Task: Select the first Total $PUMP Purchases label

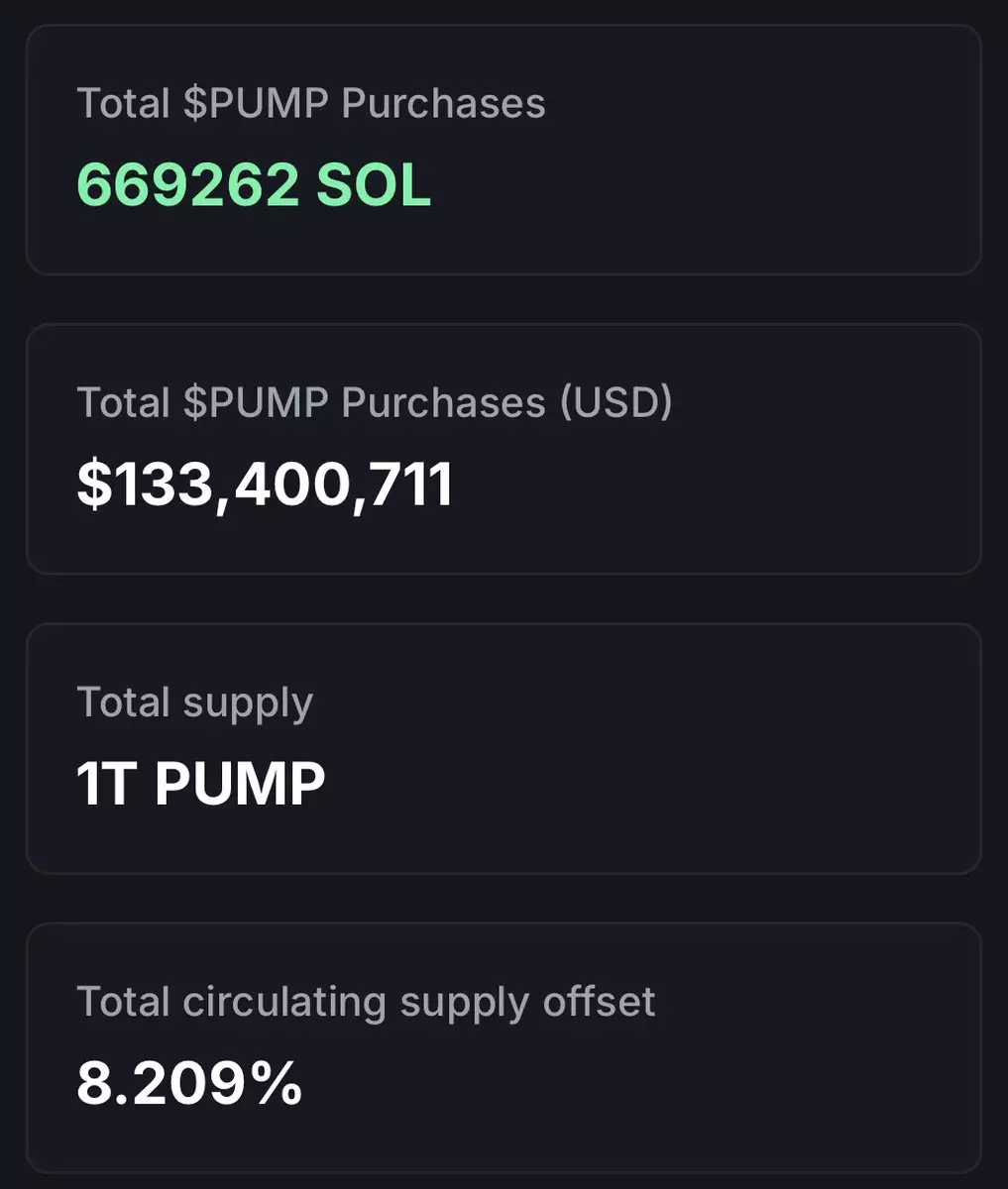Action: click(x=310, y=104)
